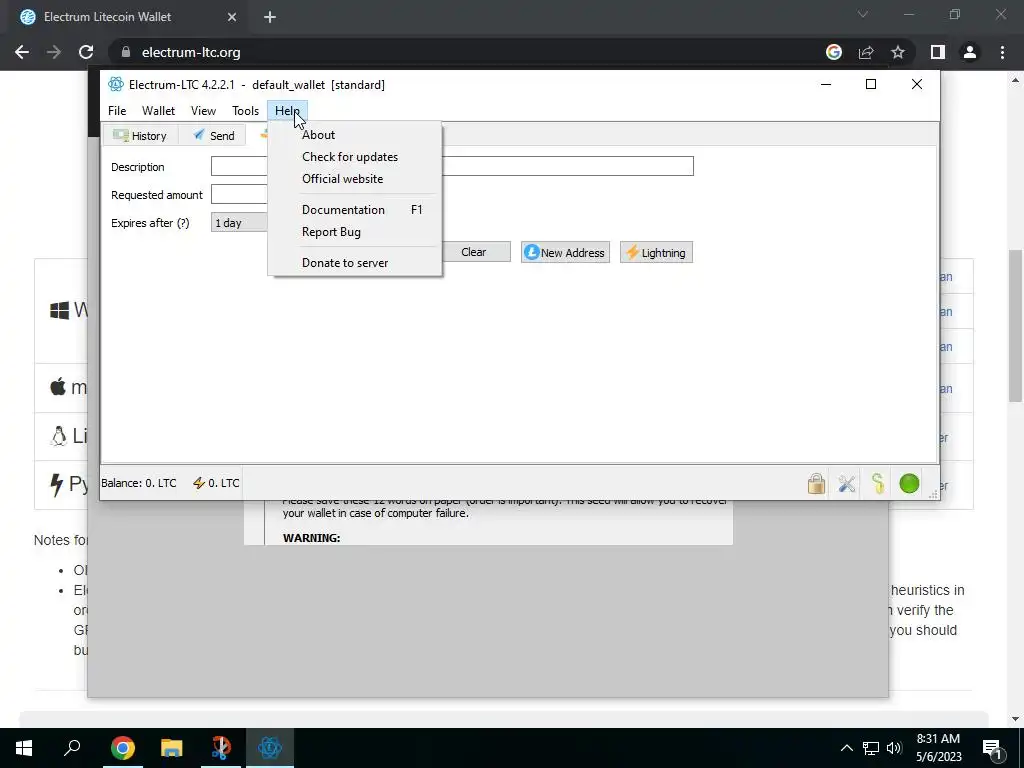Click Chrome's back arrow
Image resolution: width=1024 pixels, height=768 pixels.
pos(22,52)
